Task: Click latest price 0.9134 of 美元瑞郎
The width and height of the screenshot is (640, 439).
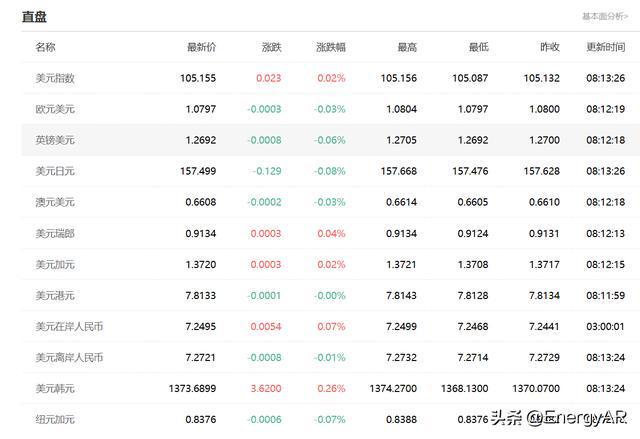Action: point(200,233)
